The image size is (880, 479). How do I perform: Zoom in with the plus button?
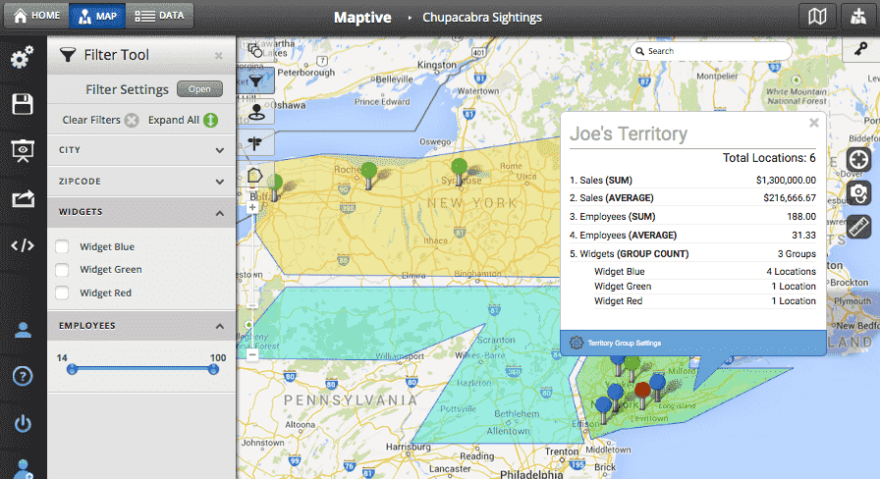253,208
